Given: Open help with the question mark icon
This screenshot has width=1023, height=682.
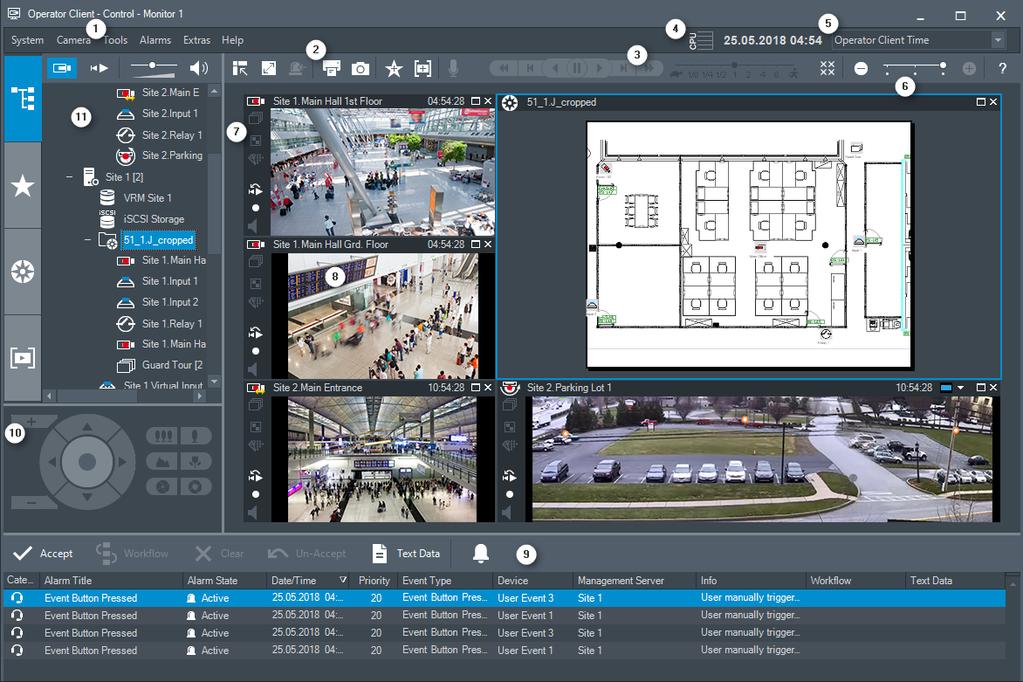Looking at the screenshot, I should click(1002, 68).
